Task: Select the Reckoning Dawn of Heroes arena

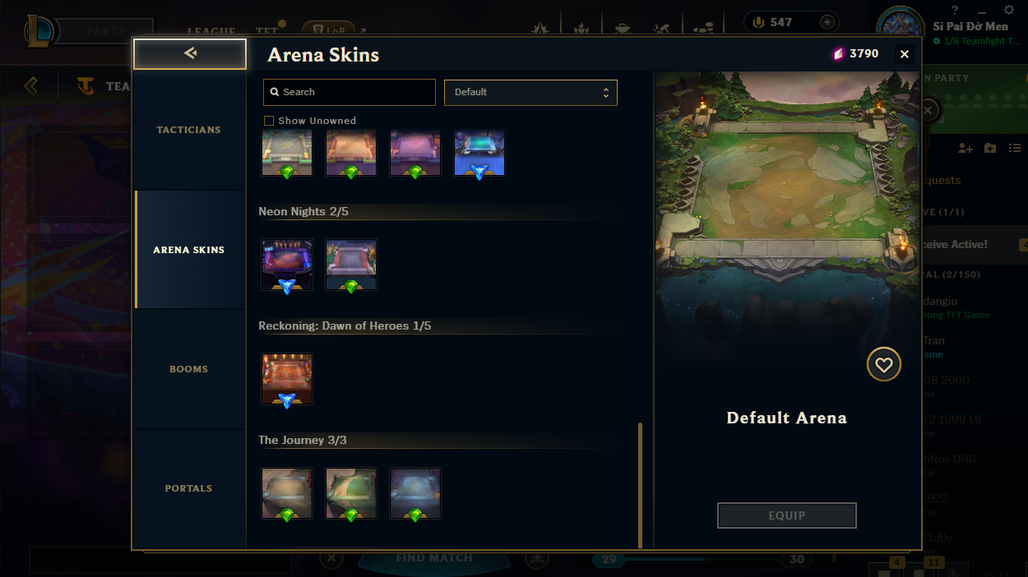Action: 287,379
